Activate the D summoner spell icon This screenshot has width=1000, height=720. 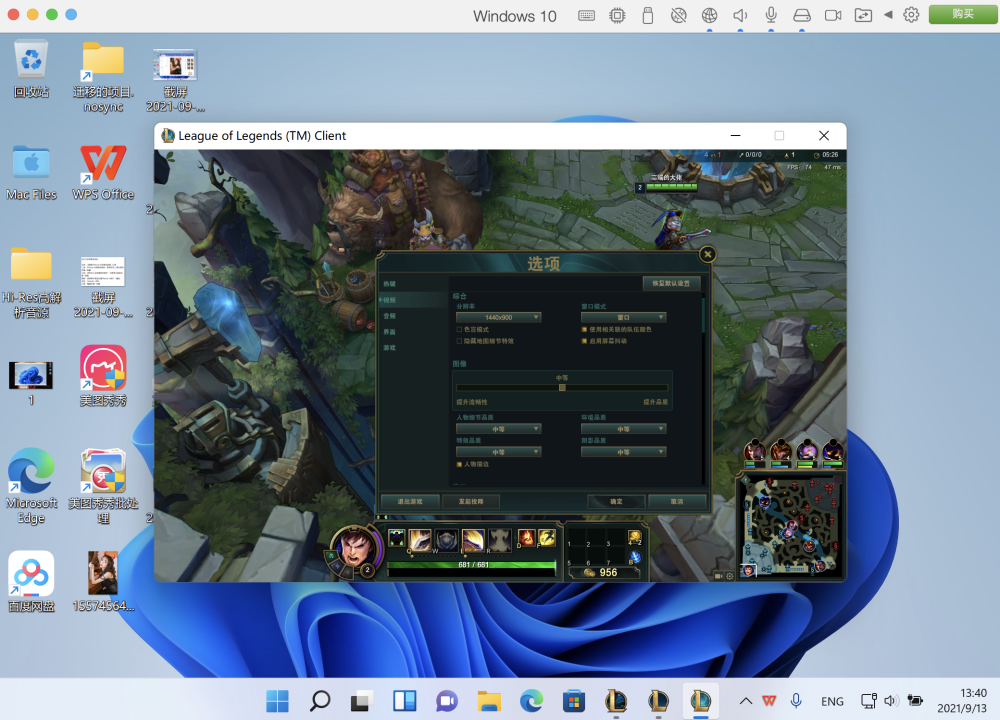tap(525, 539)
